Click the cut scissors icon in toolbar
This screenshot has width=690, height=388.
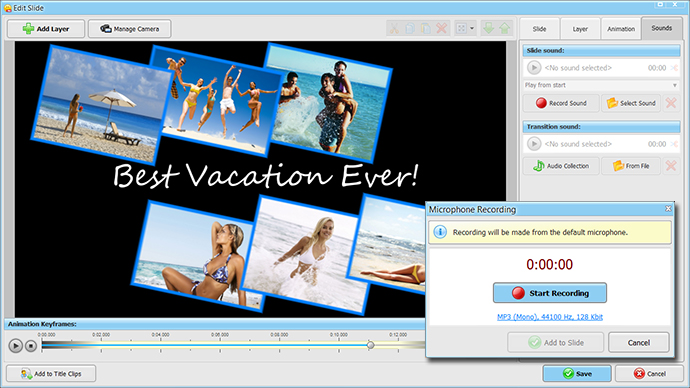click(x=394, y=29)
